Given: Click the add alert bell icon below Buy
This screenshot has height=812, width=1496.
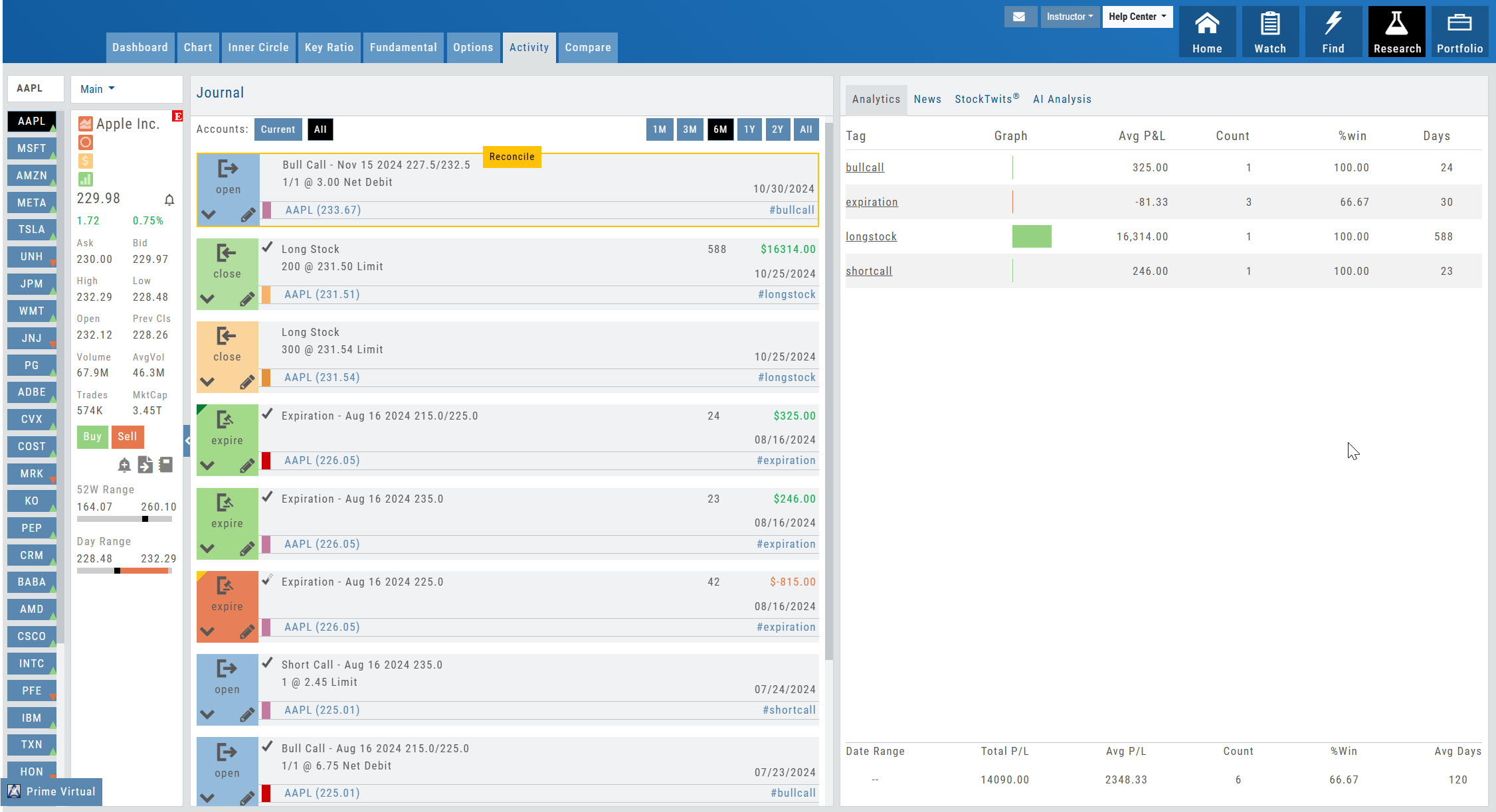Looking at the screenshot, I should (x=124, y=465).
